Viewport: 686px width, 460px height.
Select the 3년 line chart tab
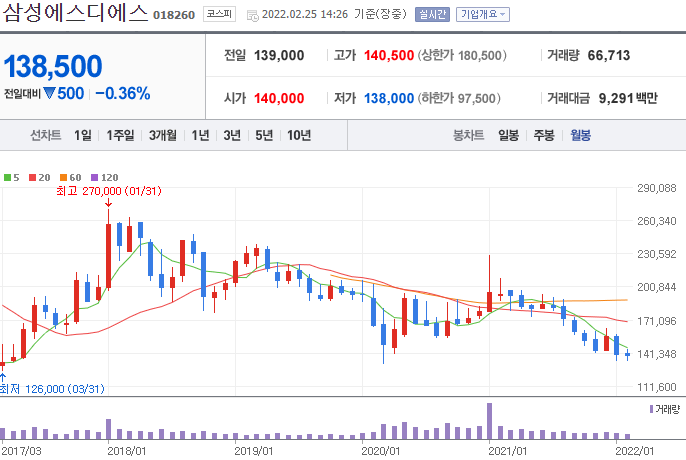pos(232,135)
